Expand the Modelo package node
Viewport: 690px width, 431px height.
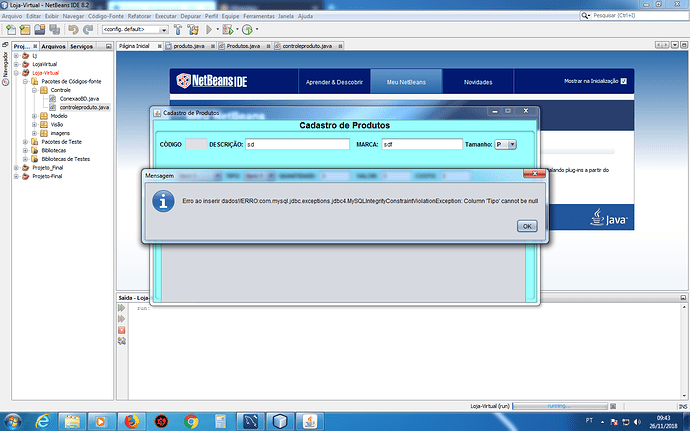(34, 116)
